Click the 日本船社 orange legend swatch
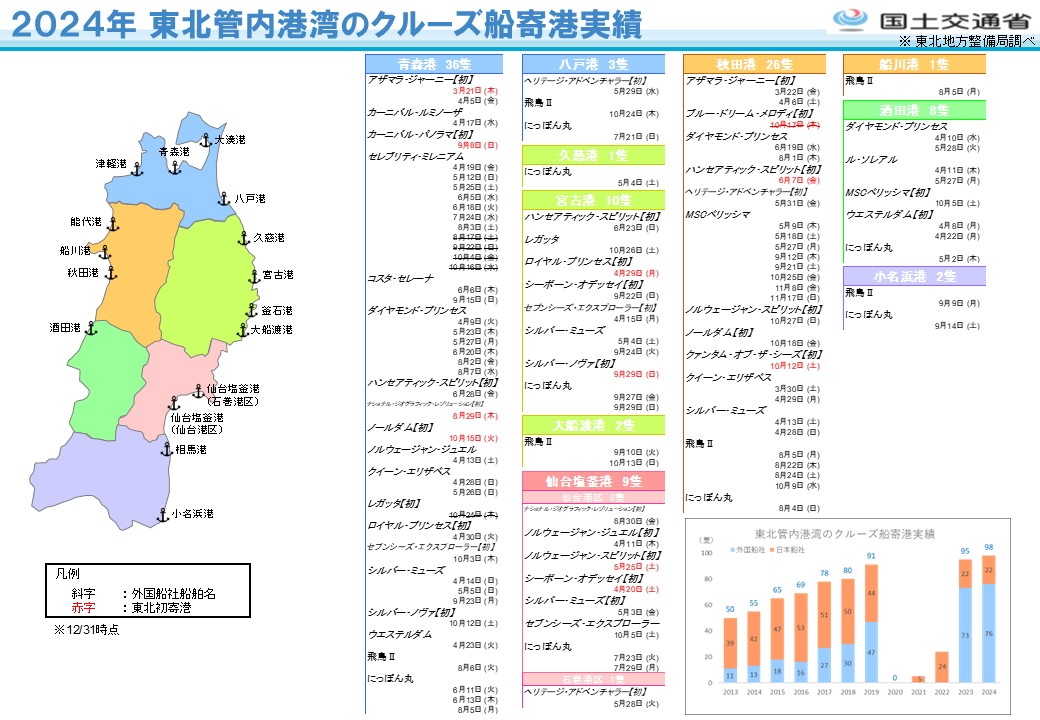 tap(772, 550)
